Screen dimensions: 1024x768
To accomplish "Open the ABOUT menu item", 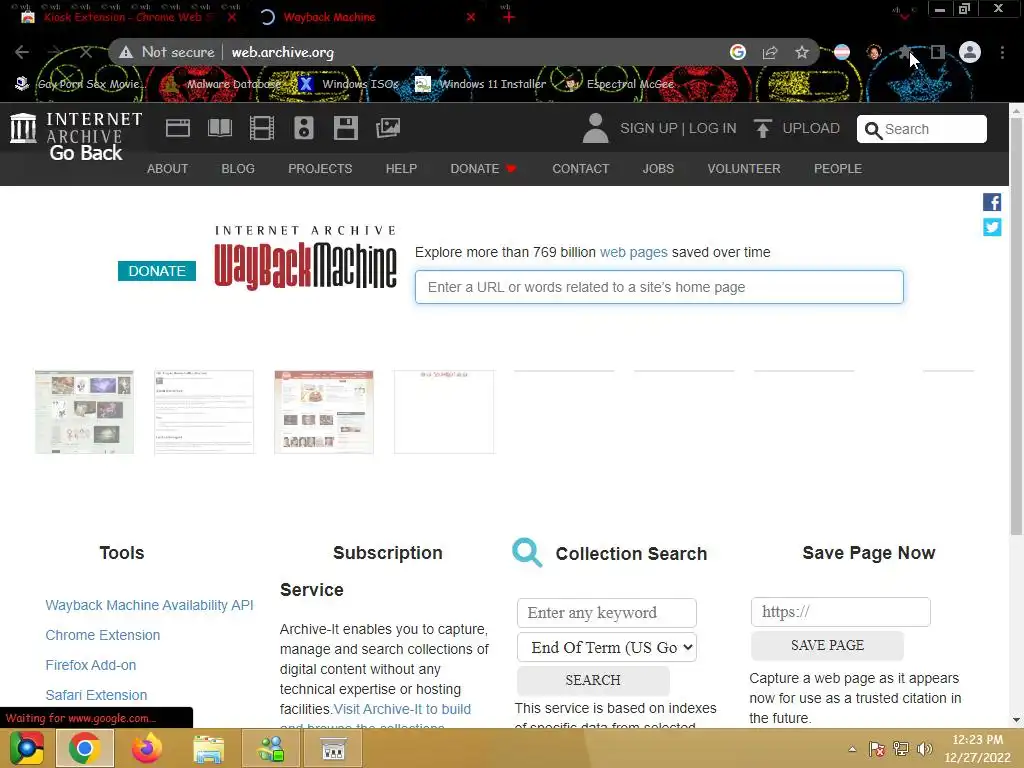I will [167, 168].
